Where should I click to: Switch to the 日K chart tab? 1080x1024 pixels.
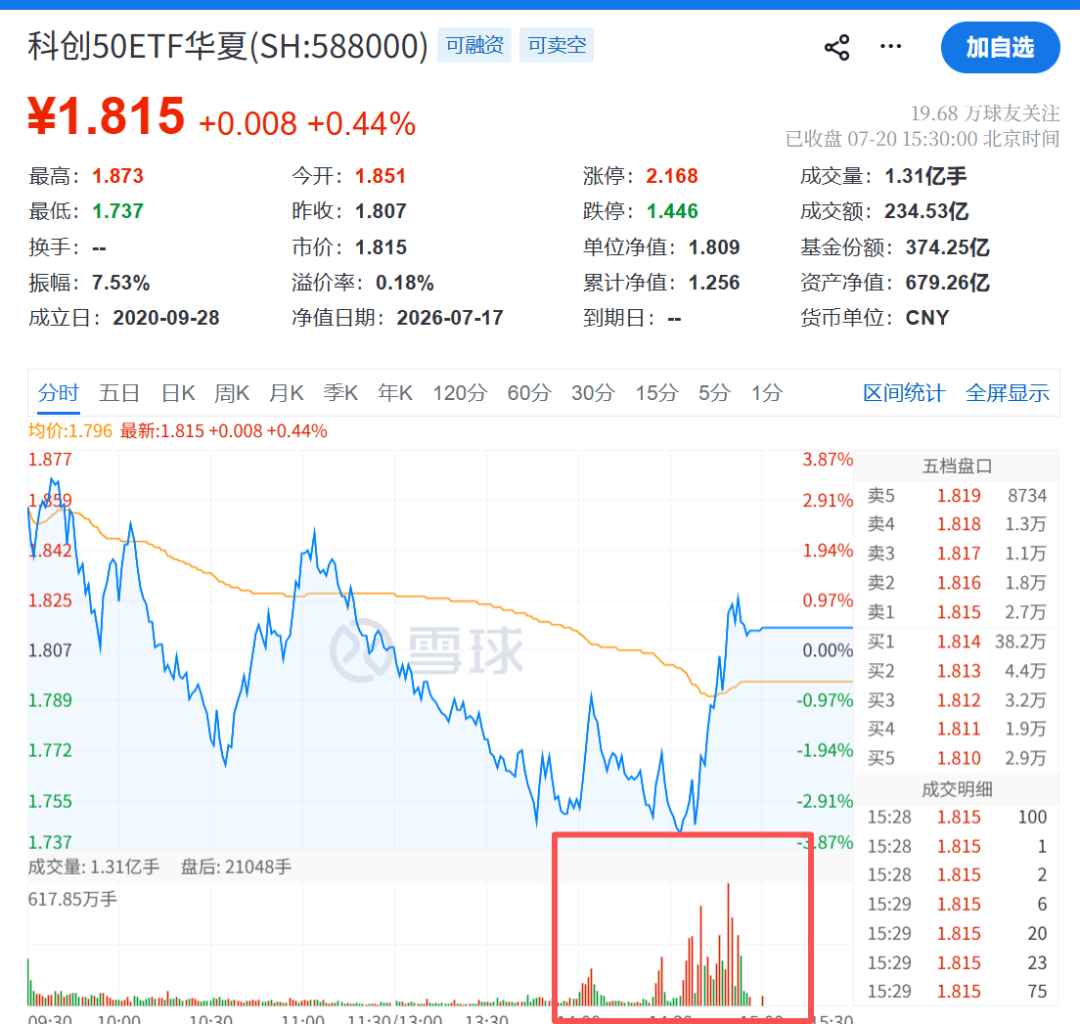(178, 393)
